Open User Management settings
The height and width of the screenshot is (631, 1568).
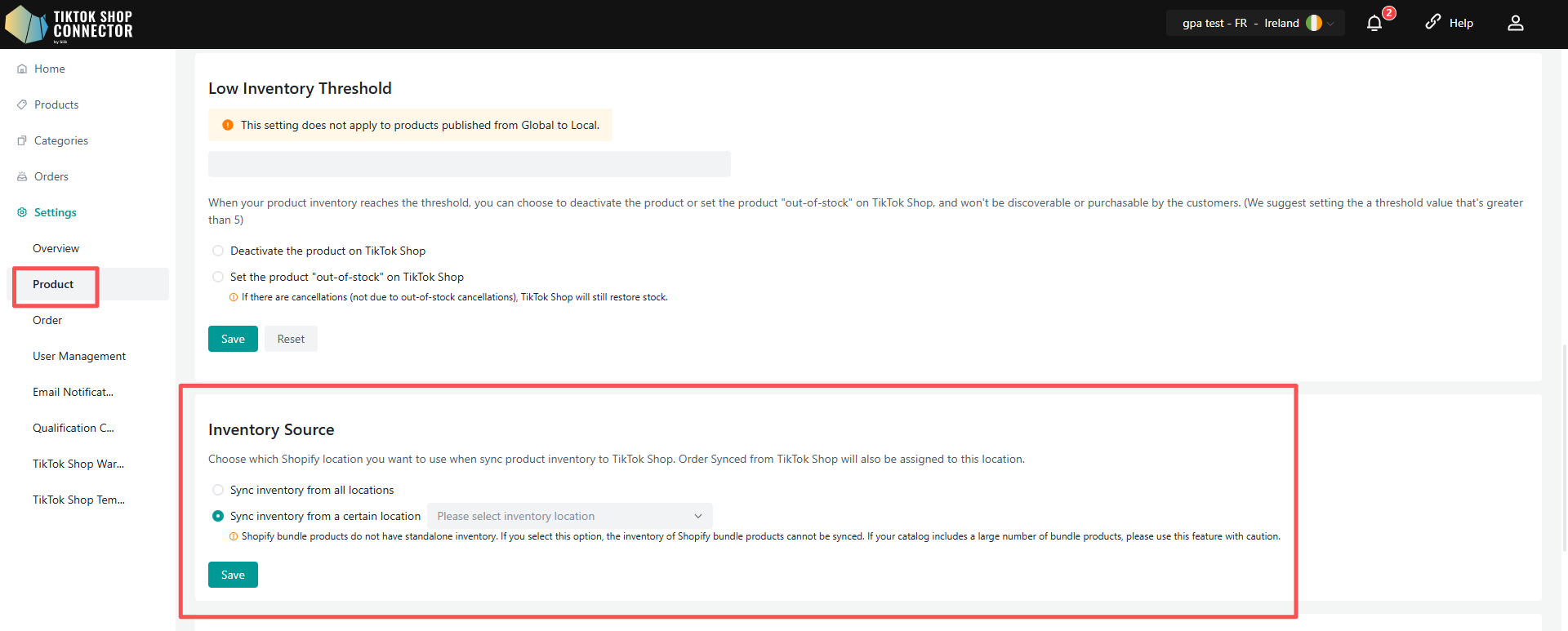79,357
